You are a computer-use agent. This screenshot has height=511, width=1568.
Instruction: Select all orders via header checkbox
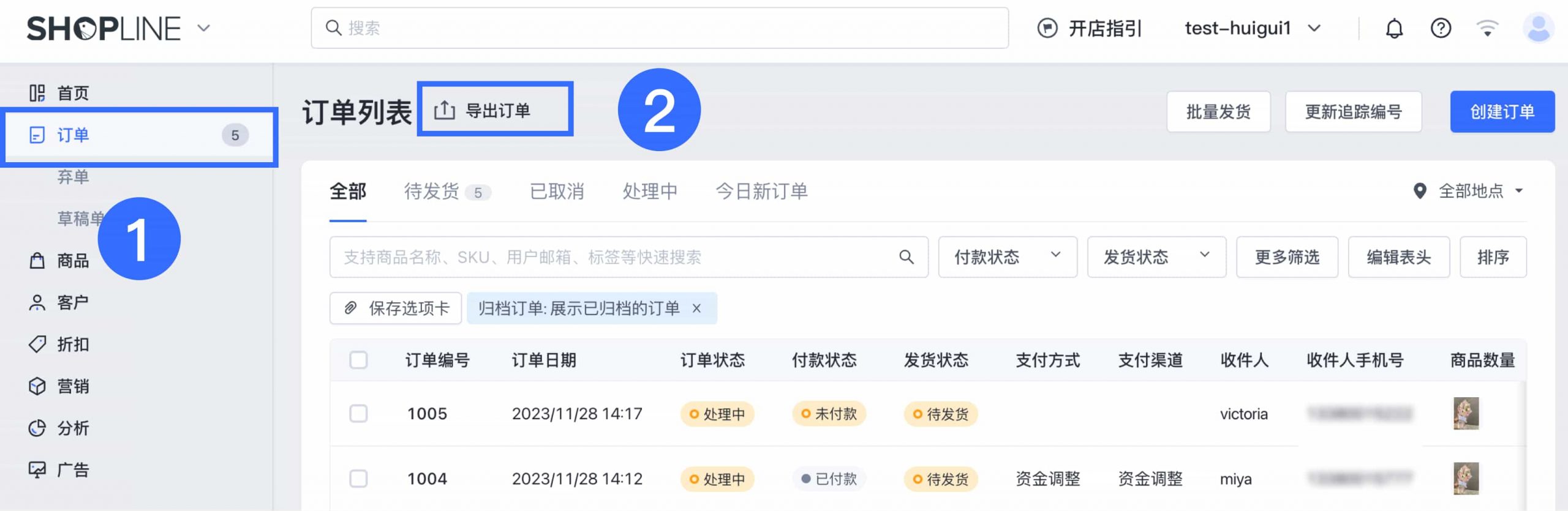[x=358, y=360]
